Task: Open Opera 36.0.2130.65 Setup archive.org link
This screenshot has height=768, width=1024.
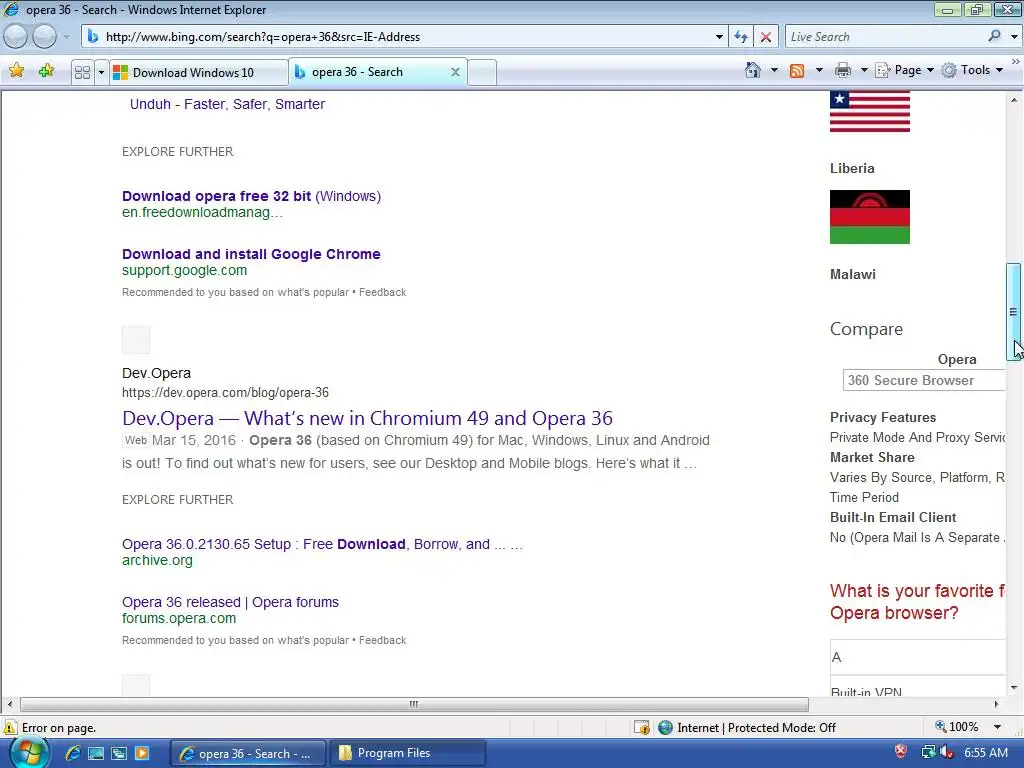Action: 323,544
